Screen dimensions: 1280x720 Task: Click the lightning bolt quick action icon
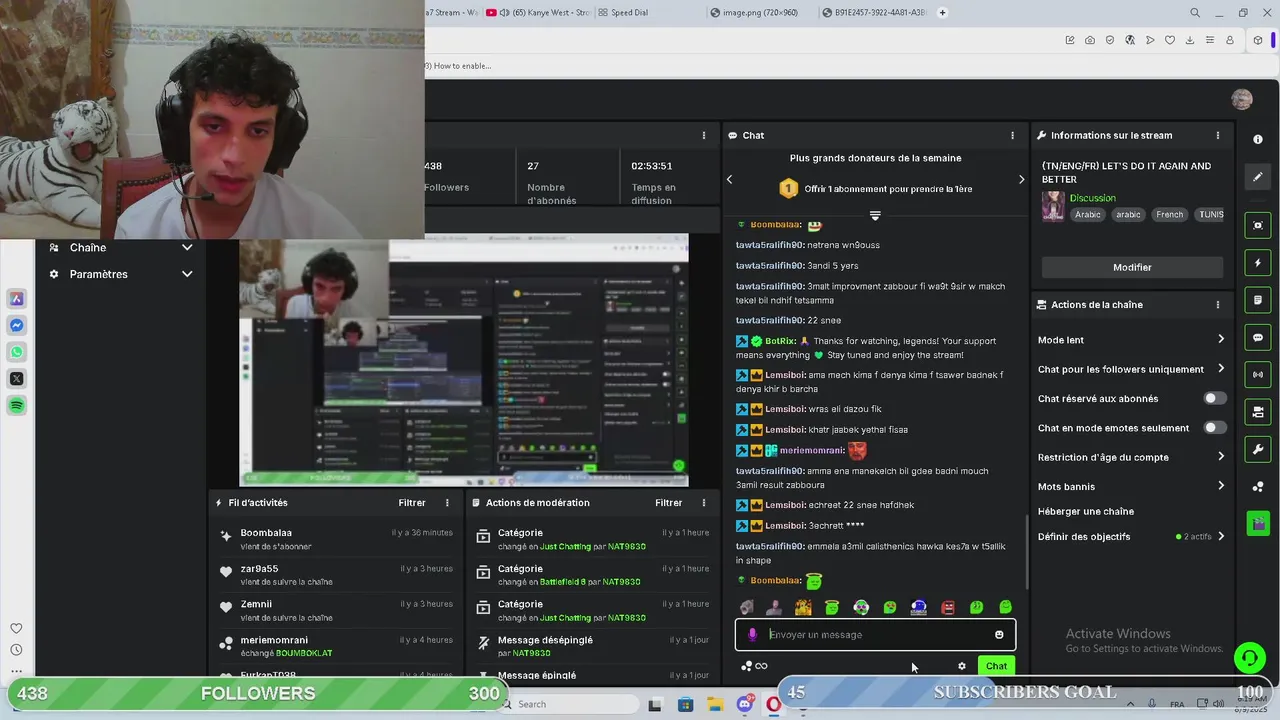click(x=1258, y=263)
